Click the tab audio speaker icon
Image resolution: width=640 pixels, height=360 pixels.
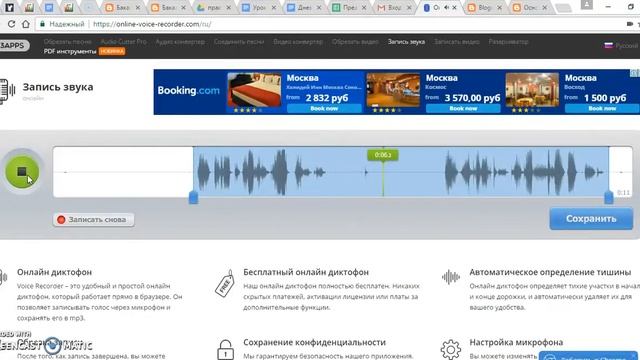[446, 7]
